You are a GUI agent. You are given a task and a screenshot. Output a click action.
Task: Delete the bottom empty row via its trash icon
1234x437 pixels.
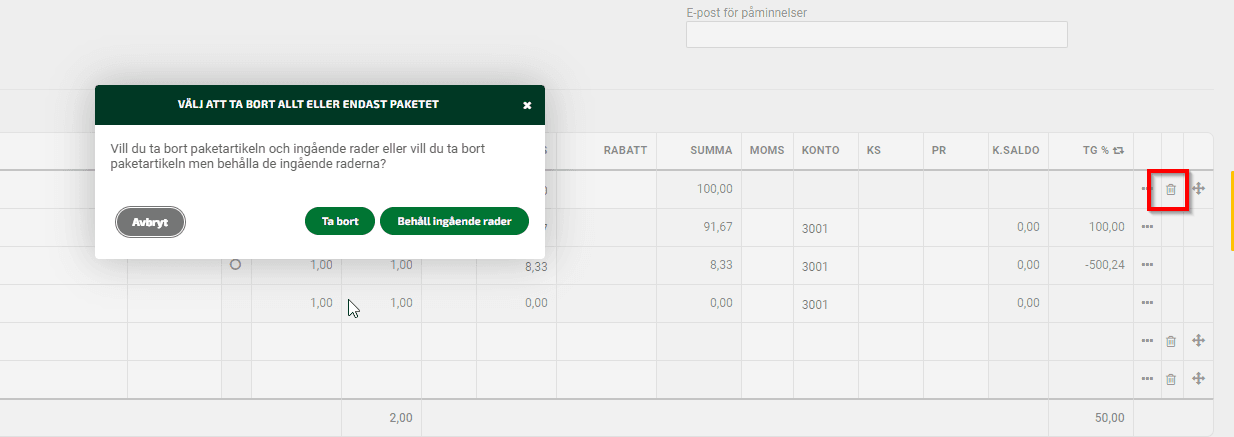pyautogui.click(x=1170, y=379)
